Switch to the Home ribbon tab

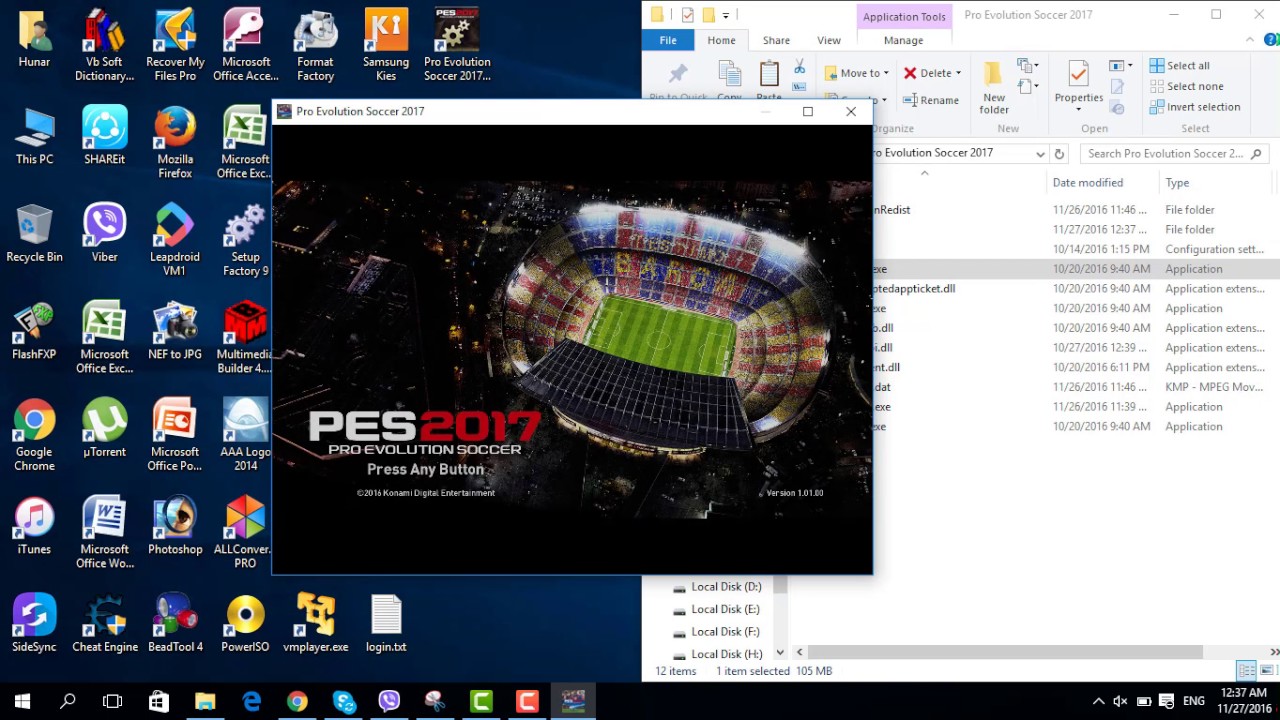pos(721,40)
